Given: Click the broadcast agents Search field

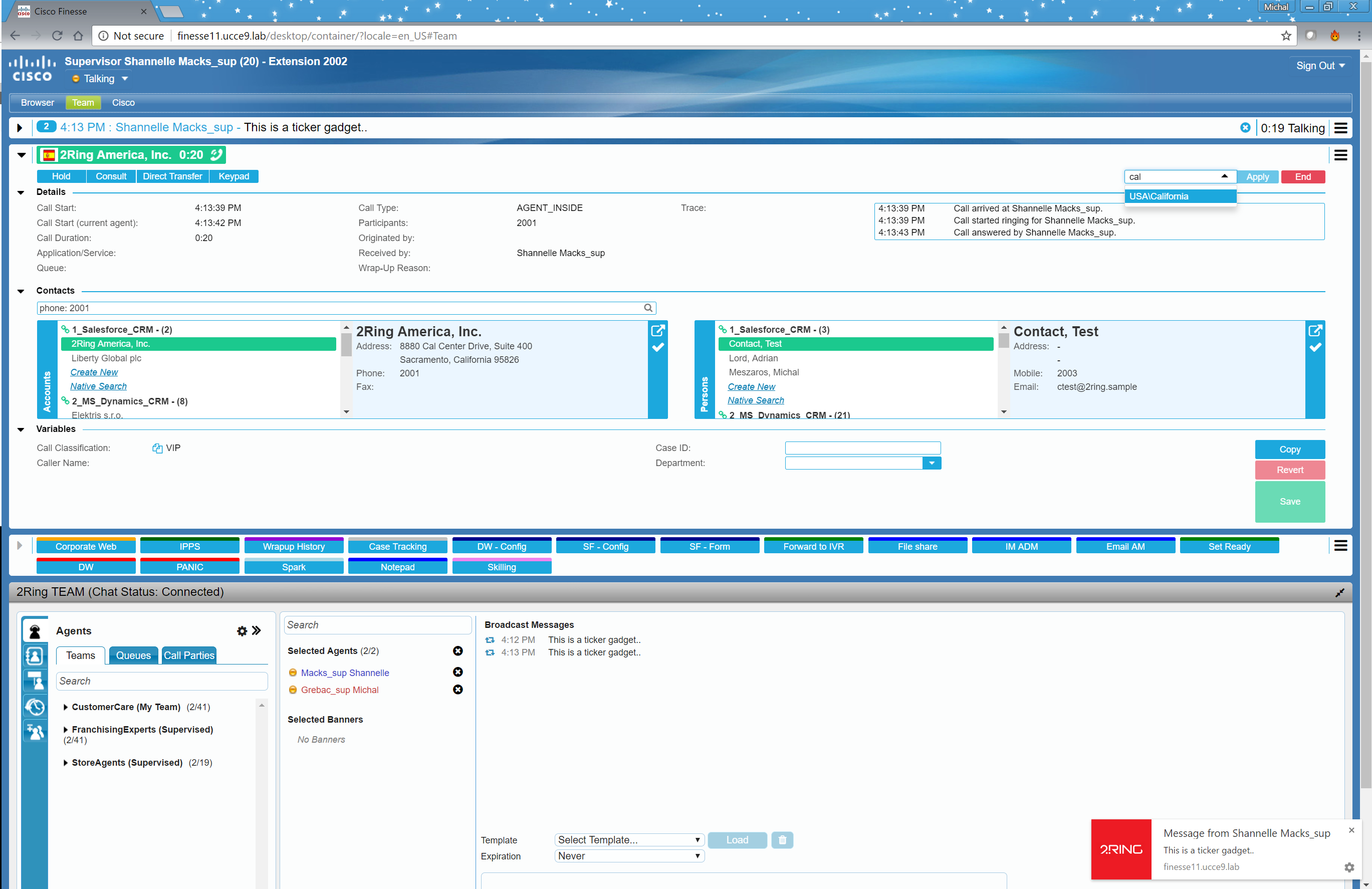Looking at the screenshot, I should pos(378,625).
